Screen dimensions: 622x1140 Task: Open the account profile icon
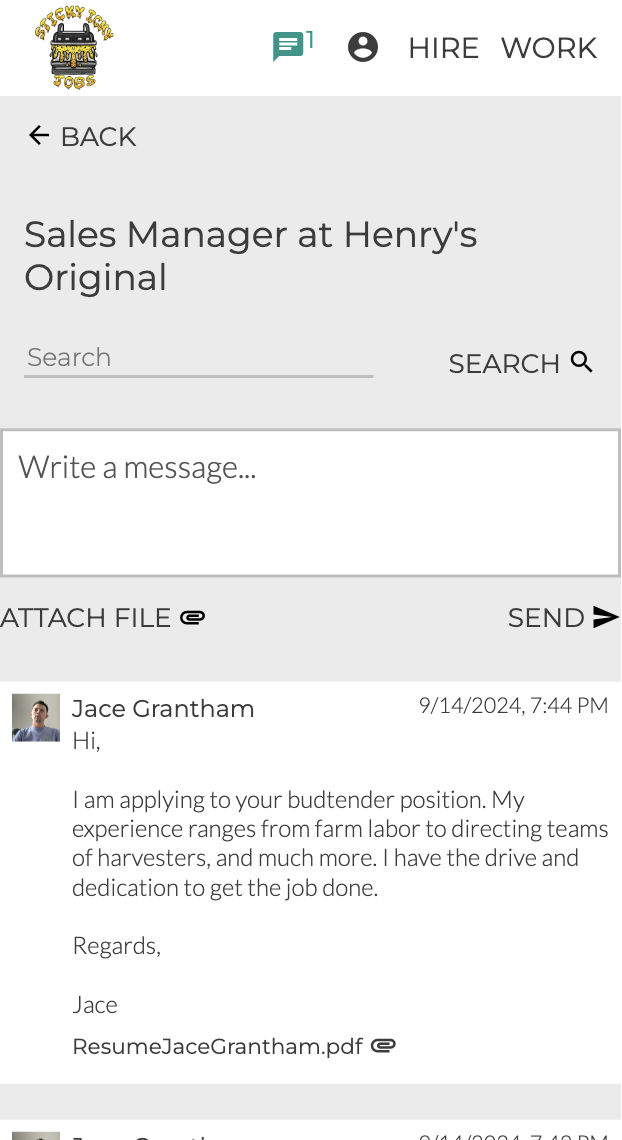[363, 47]
